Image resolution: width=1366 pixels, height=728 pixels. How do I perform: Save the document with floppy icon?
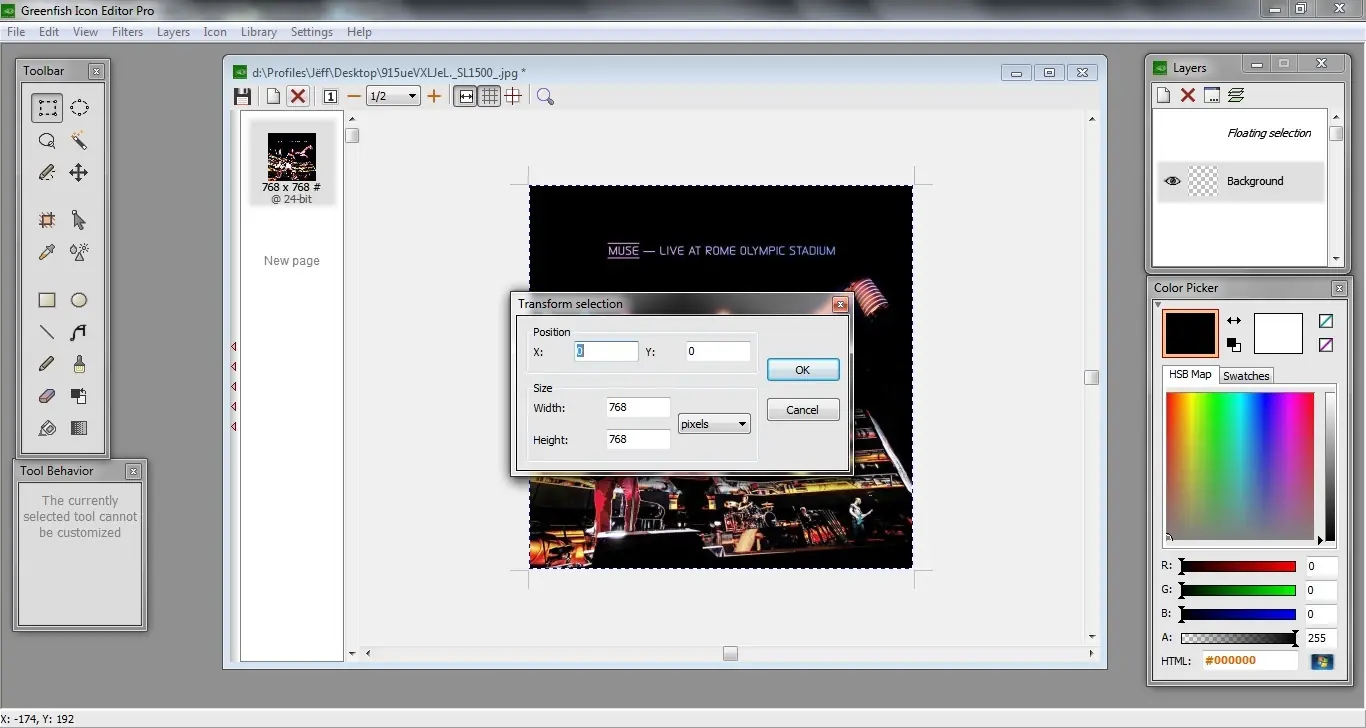(242, 96)
